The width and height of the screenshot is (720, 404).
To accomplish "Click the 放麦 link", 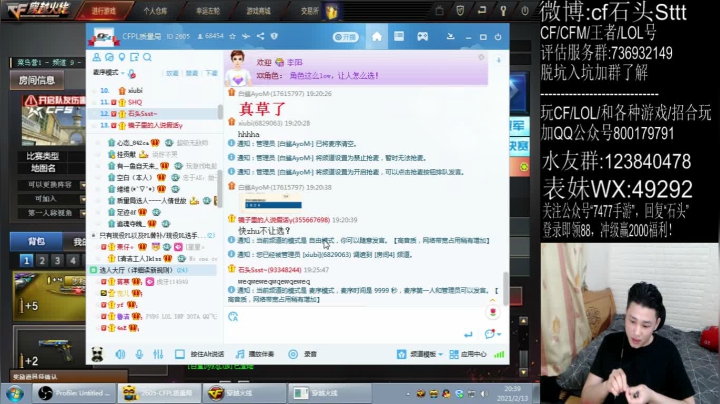I will coord(172,73).
